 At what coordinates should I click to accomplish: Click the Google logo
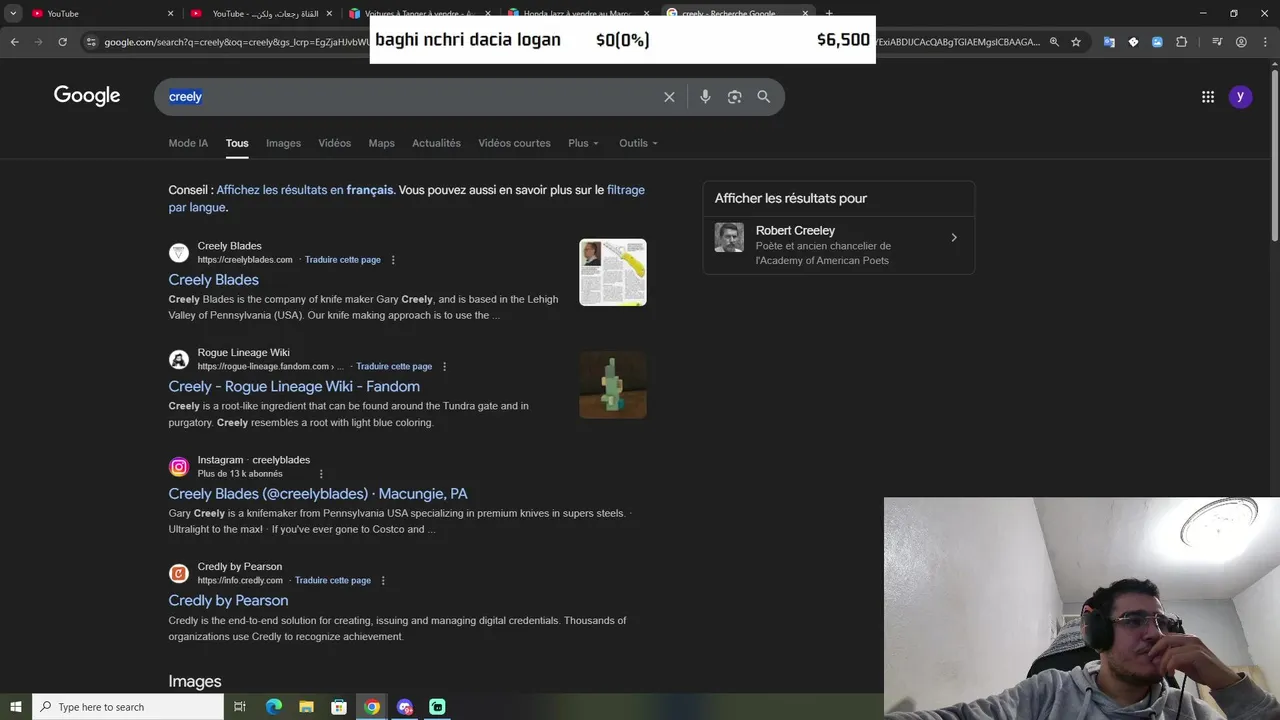pyautogui.click(x=87, y=96)
